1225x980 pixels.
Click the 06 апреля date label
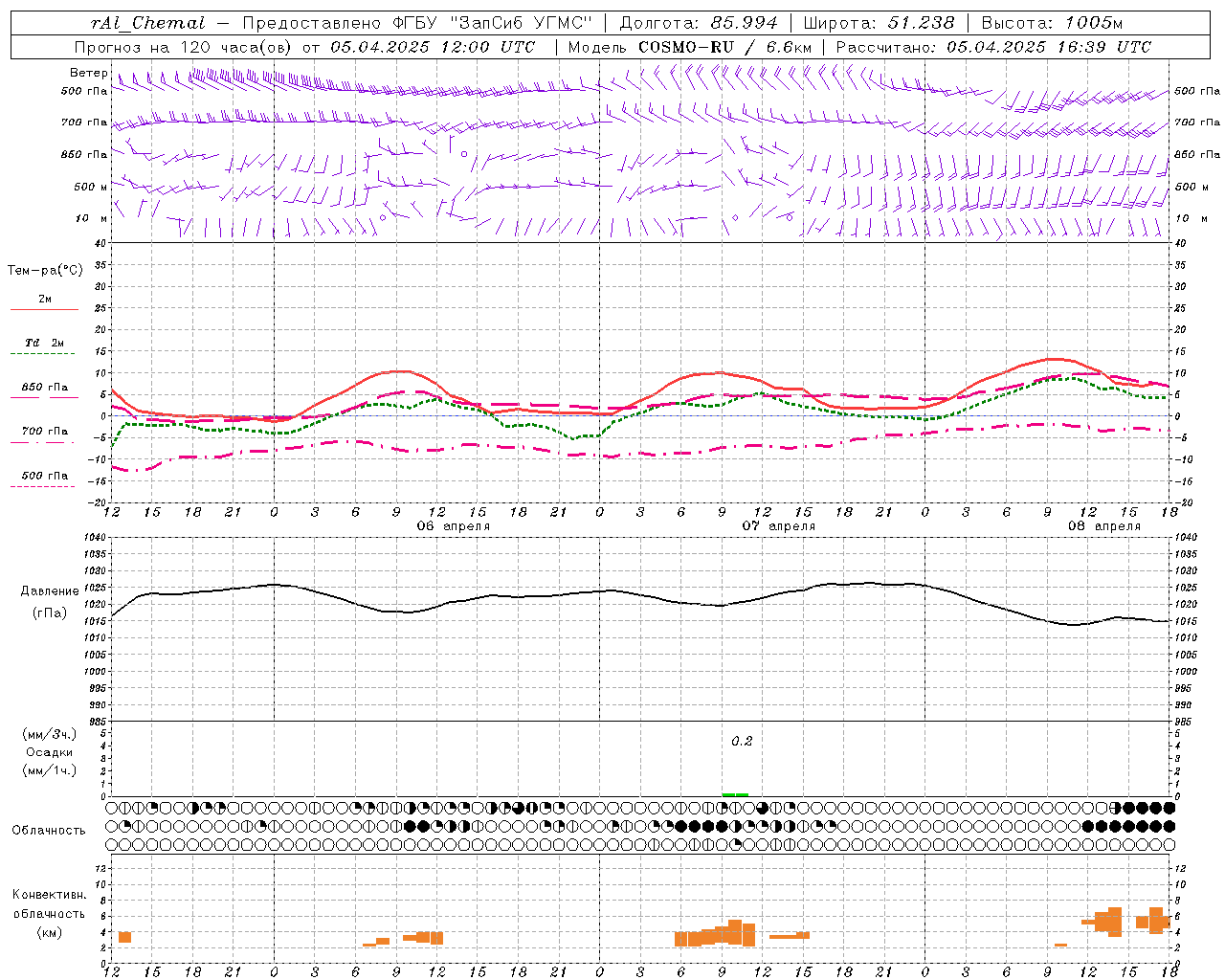pyautogui.click(x=454, y=526)
